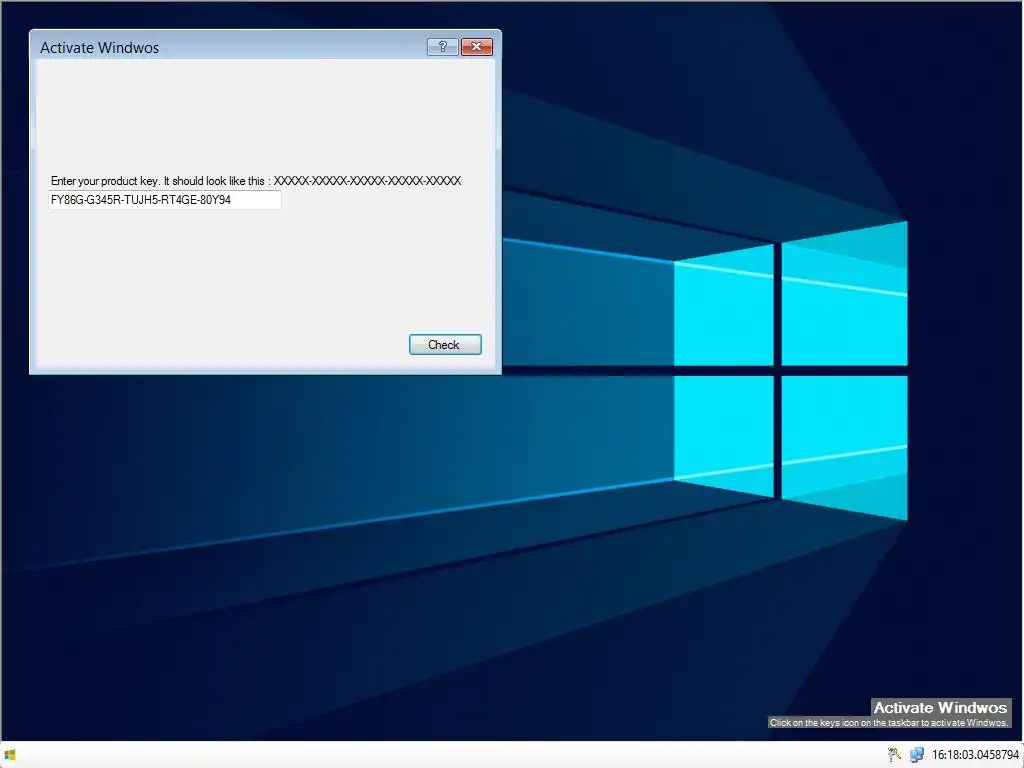Click the Activate Windwos dialog title text
This screenshot has height=768, width=1024.
pyautogui.click(x=99, y=48)
